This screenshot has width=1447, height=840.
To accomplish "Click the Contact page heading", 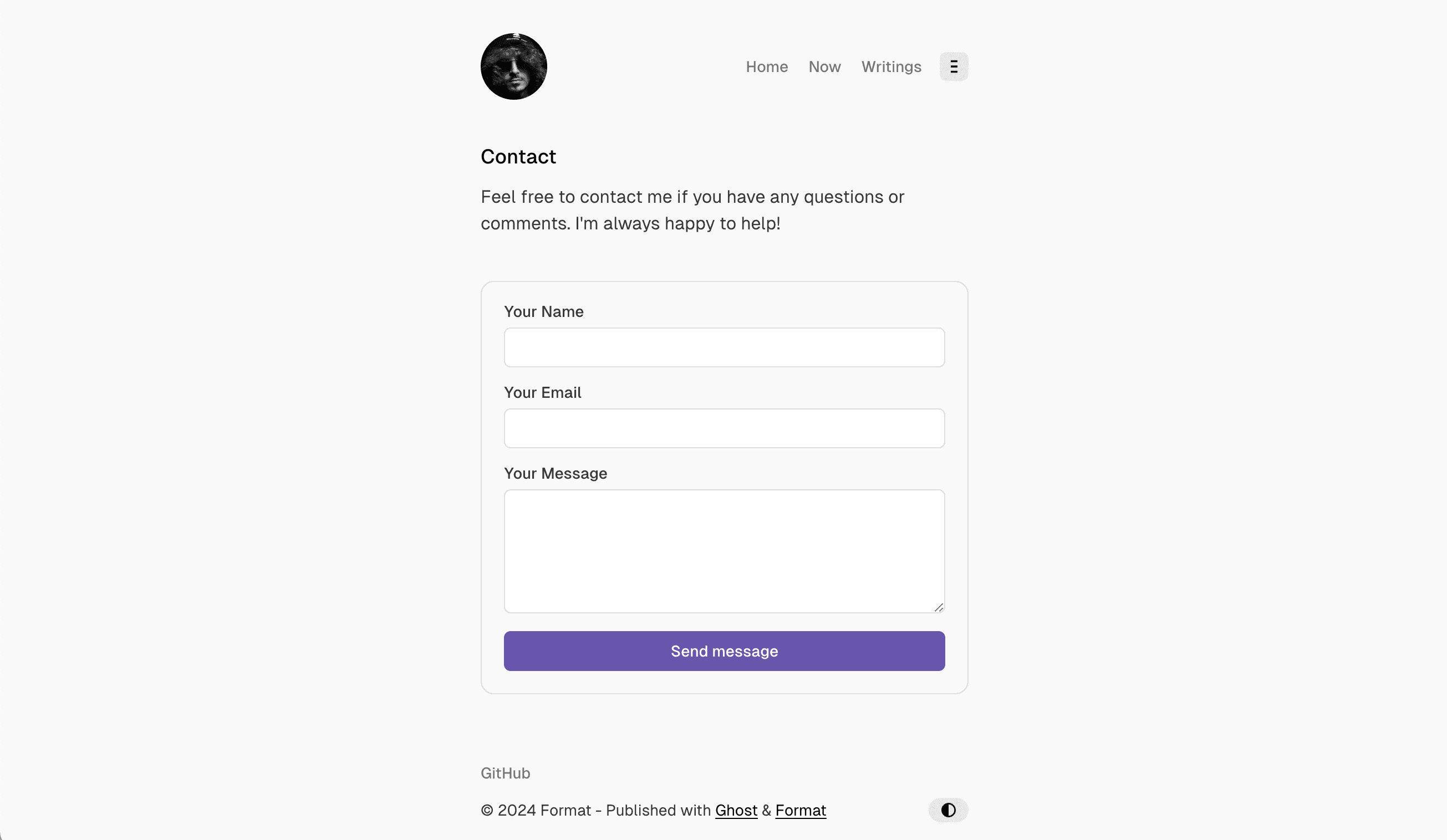I will pyautogui.click(x=518, y=156).
